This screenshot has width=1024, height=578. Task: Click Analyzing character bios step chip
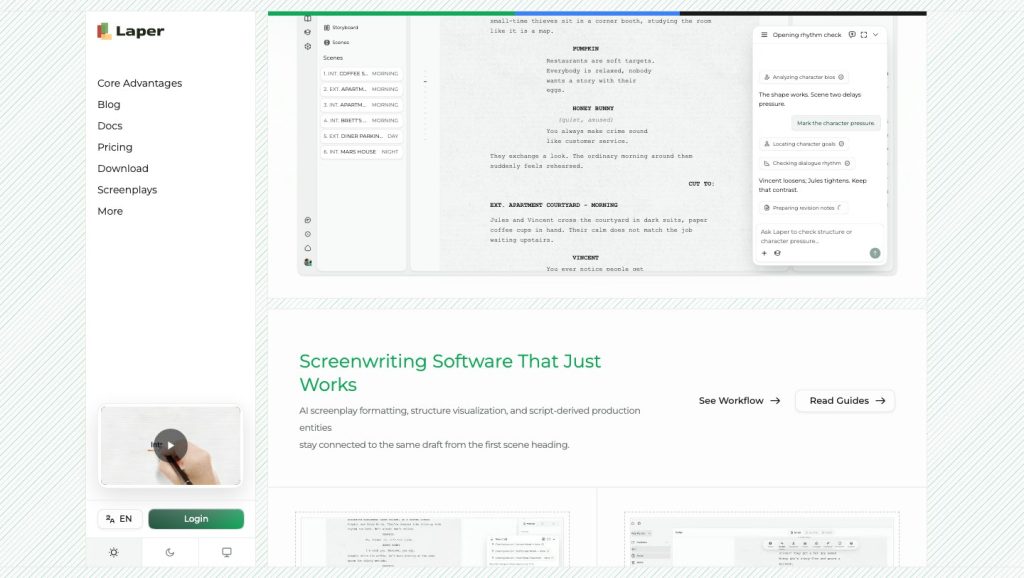(x=803, y=77)
